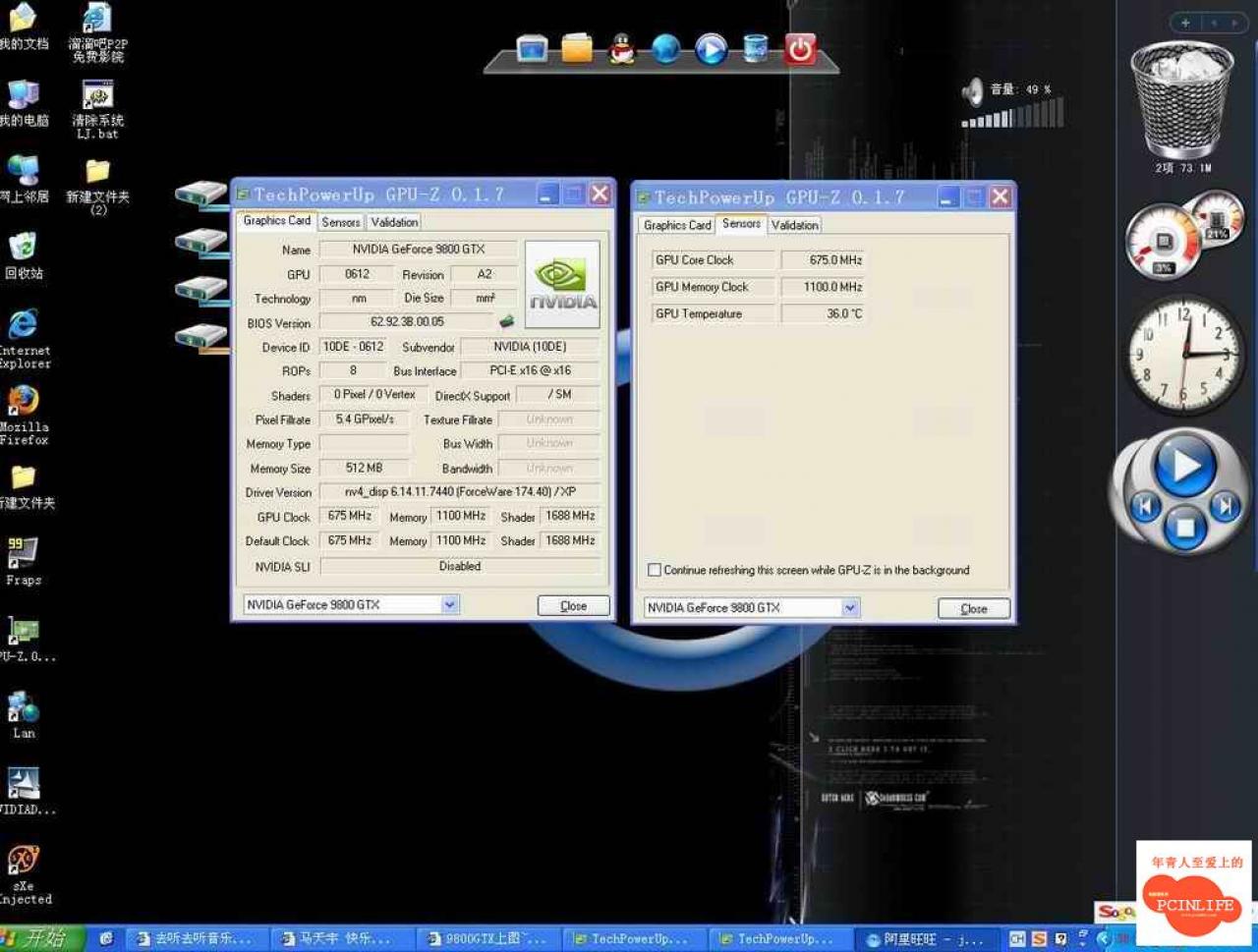Click the GPU Temperature 36.0 °C value
1258x952 pixels.
pos(823,313)
